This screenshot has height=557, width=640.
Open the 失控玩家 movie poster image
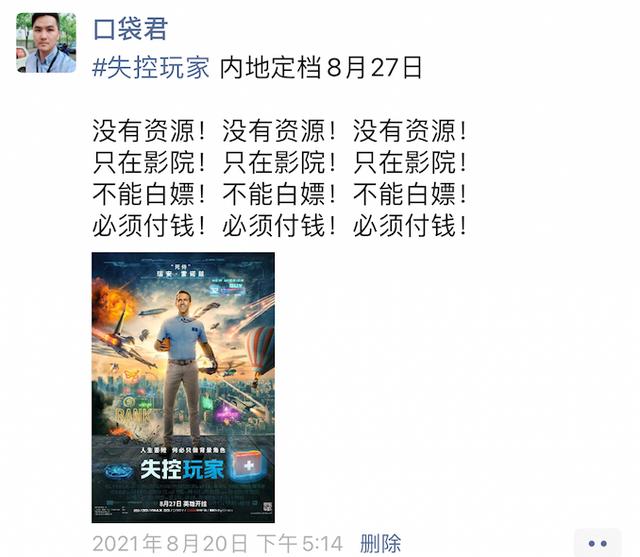click(183, 387)
